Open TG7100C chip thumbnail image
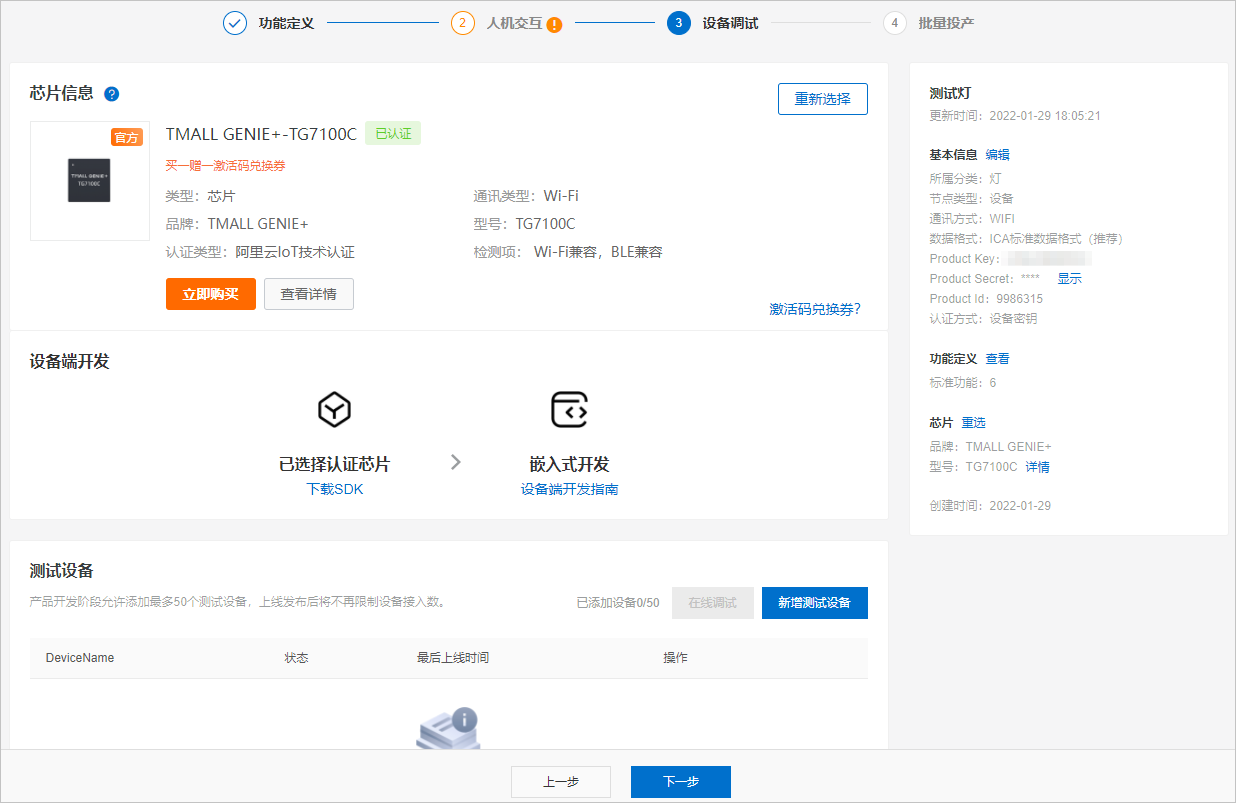The width and height of the screenshot is (1236, 803). click(x=90, y=181)
